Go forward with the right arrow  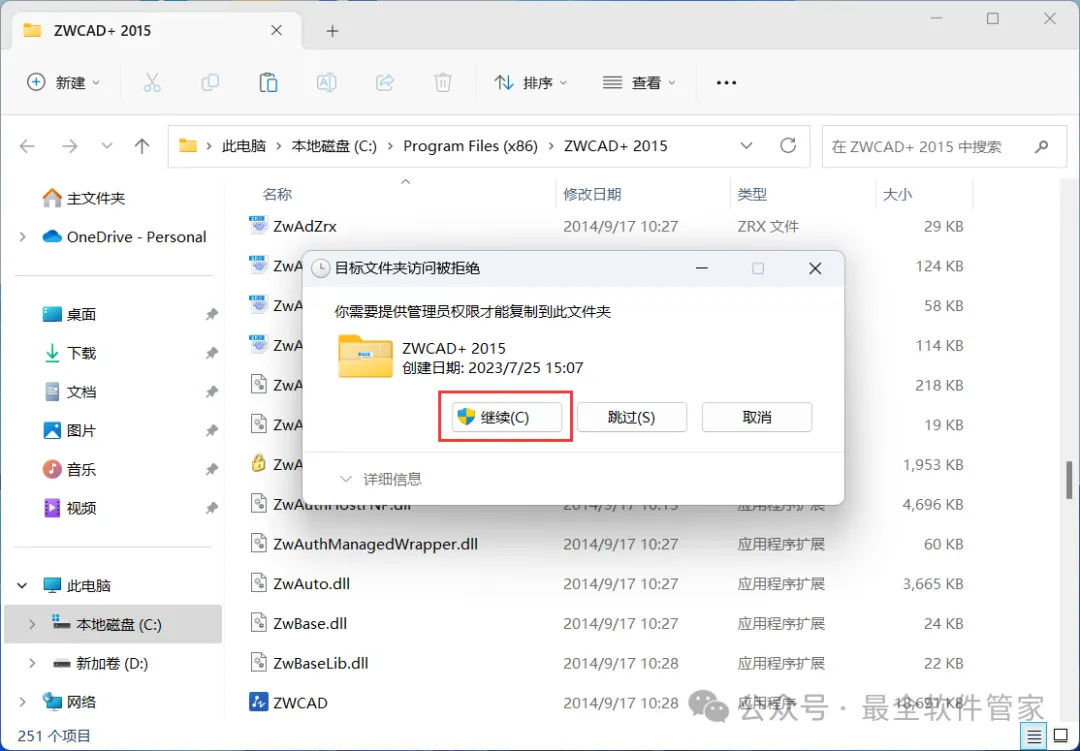click(x=70, y=146)
